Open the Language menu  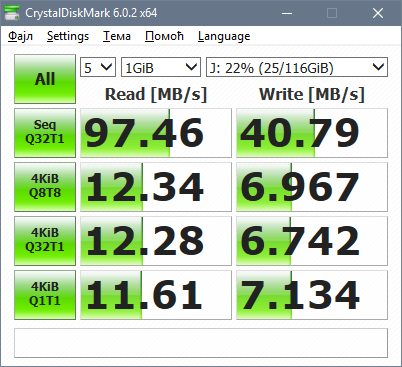224,36
